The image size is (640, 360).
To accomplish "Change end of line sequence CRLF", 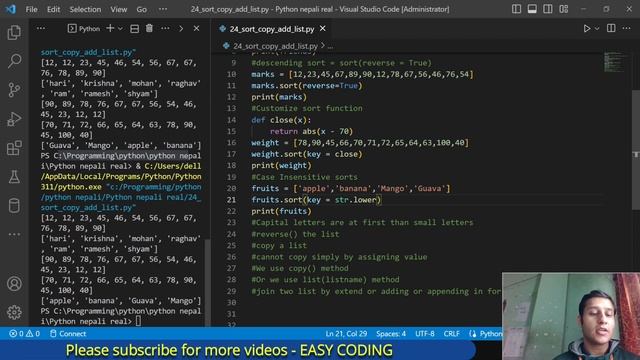I will (x=451, y=333).
